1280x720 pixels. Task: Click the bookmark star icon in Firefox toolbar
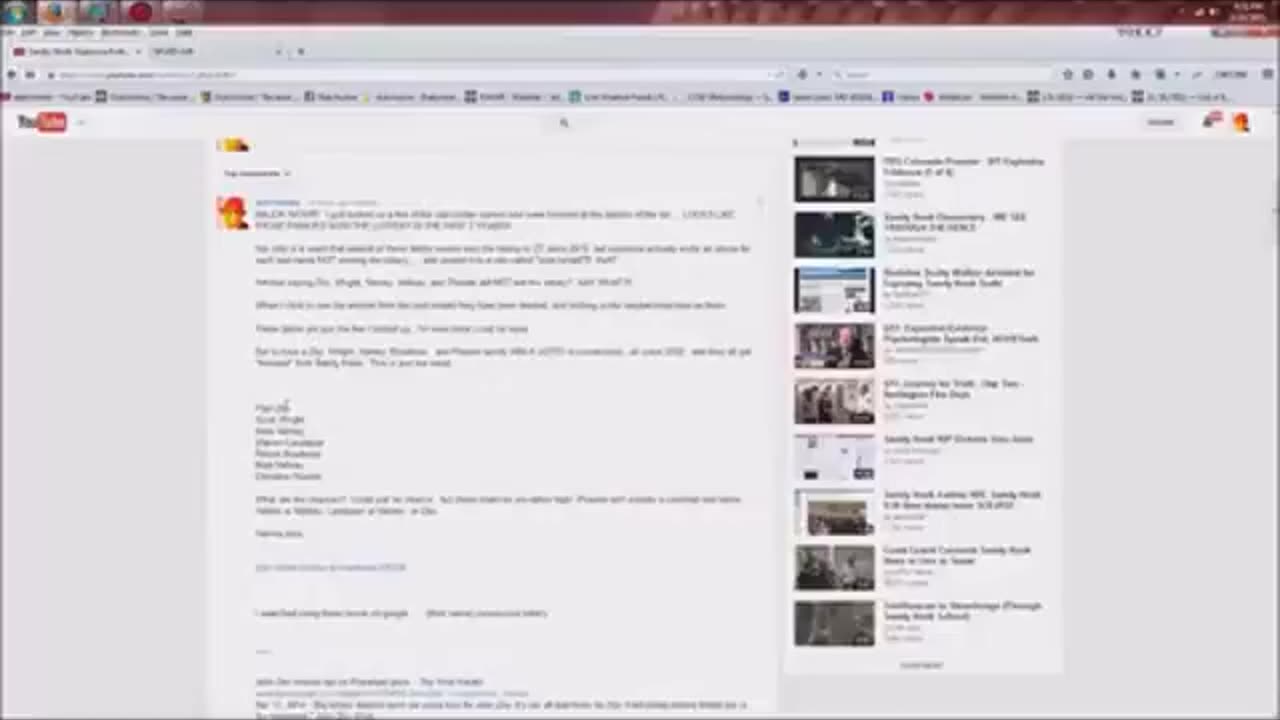[1068, 75]
